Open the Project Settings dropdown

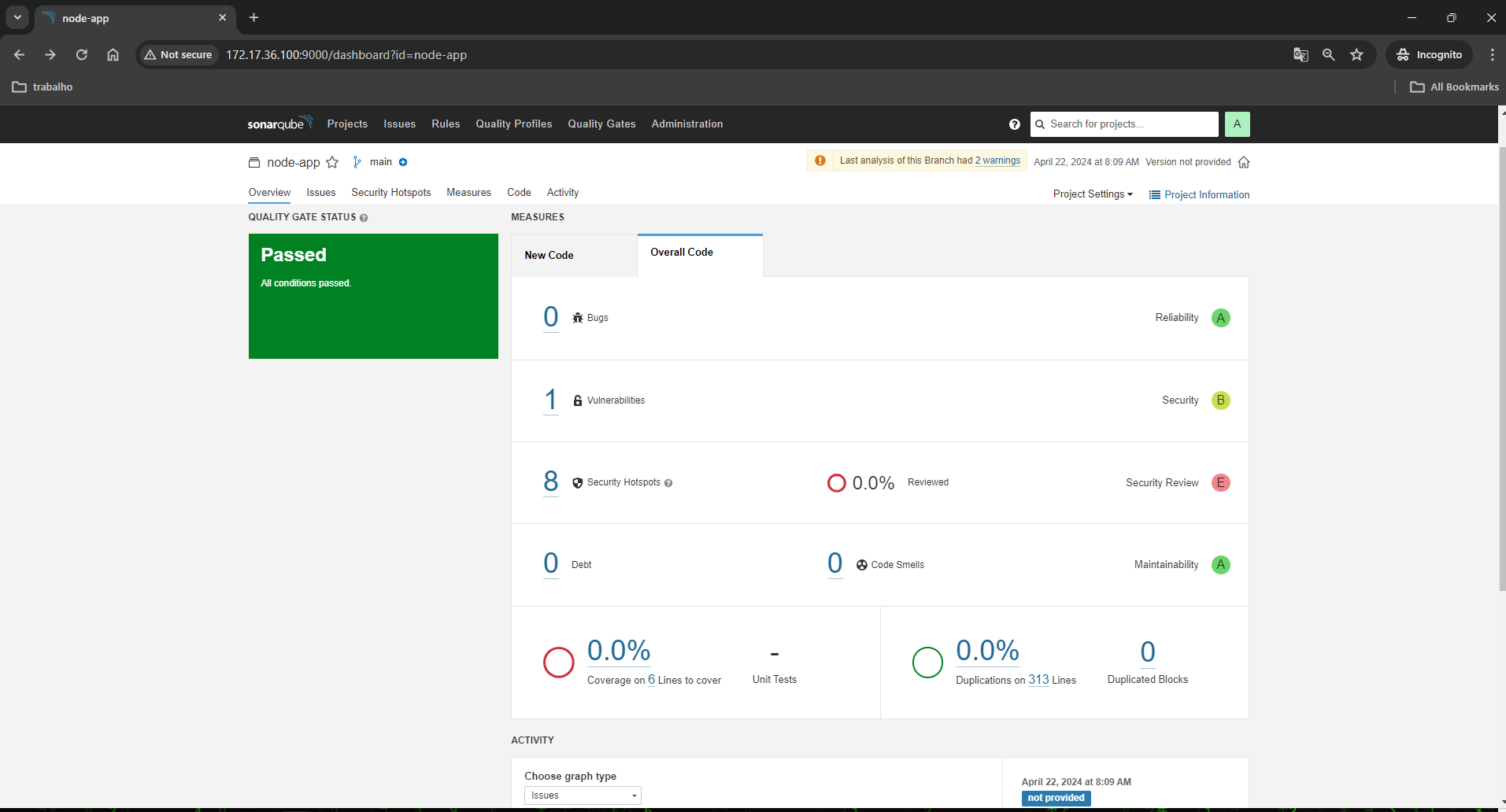pos(1093,194)
